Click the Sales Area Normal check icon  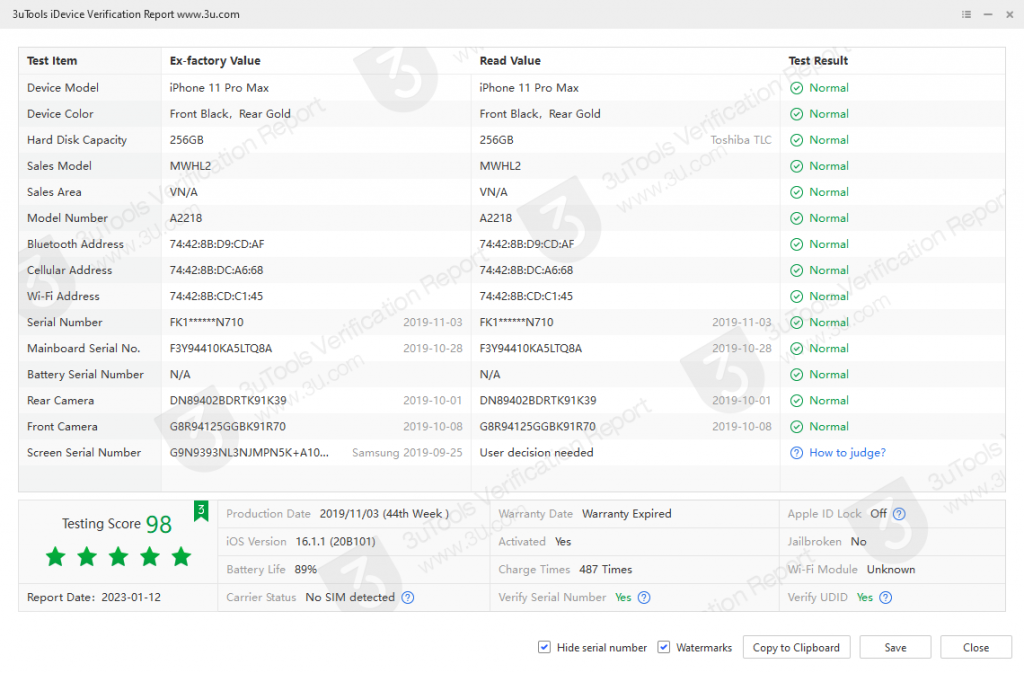click(x=796, y=193)
